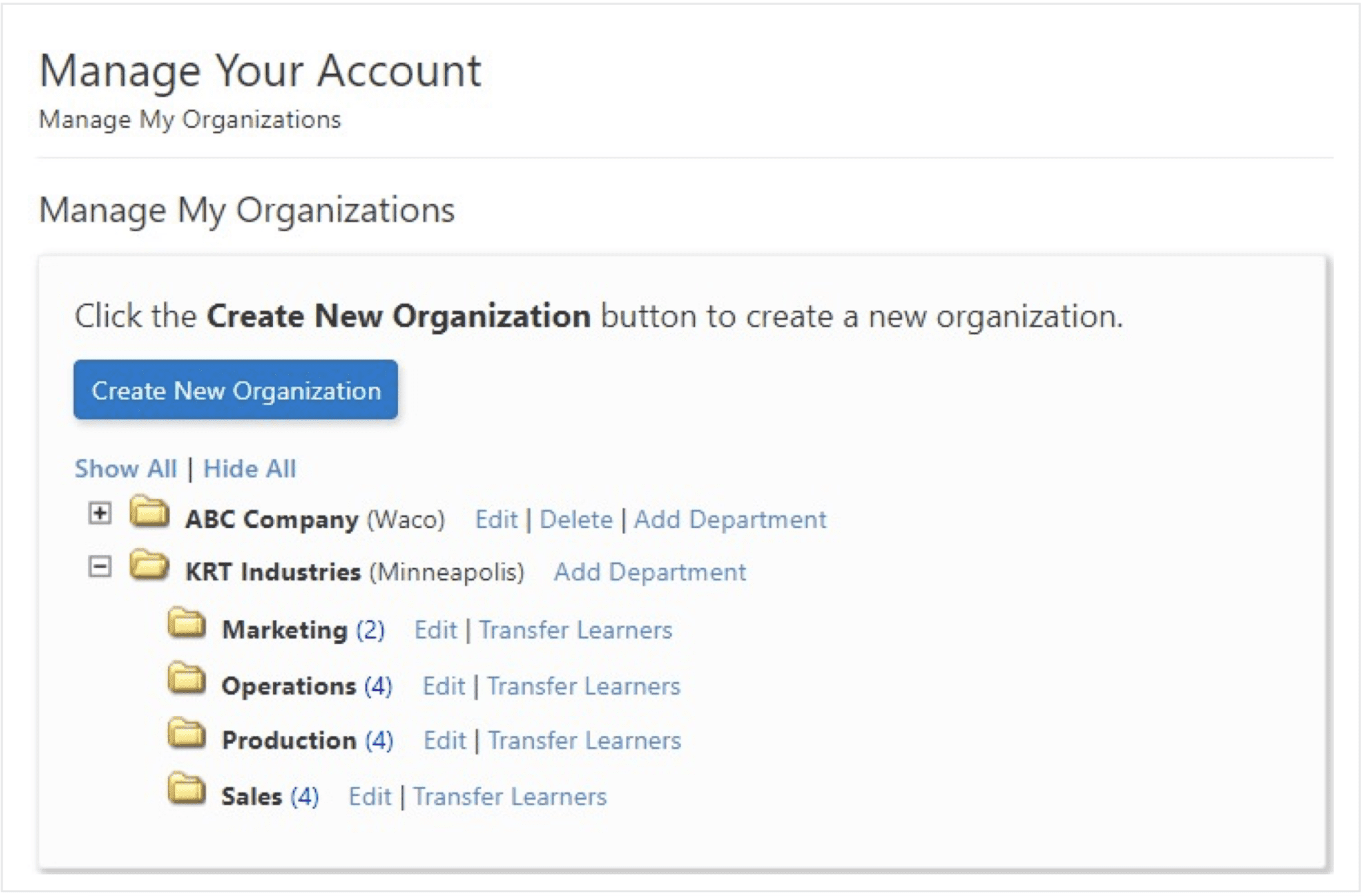Delete the ABC Company organization
Image resolution: width=1364 pixels, height=896 pixels.
pyautogui.click(x=576, y=519)
